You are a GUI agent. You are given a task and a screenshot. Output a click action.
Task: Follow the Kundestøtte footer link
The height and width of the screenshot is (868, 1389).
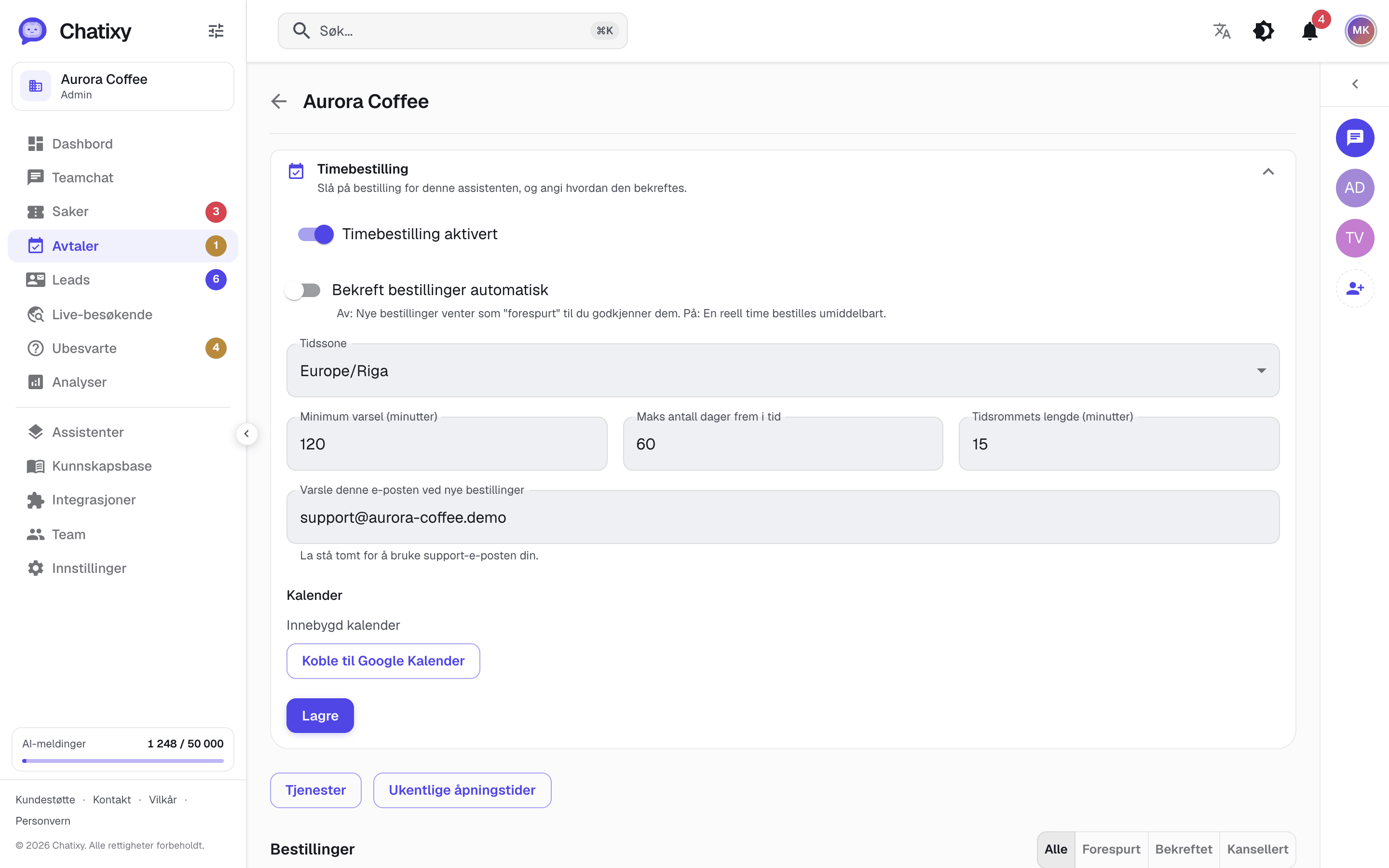[45, 800]
